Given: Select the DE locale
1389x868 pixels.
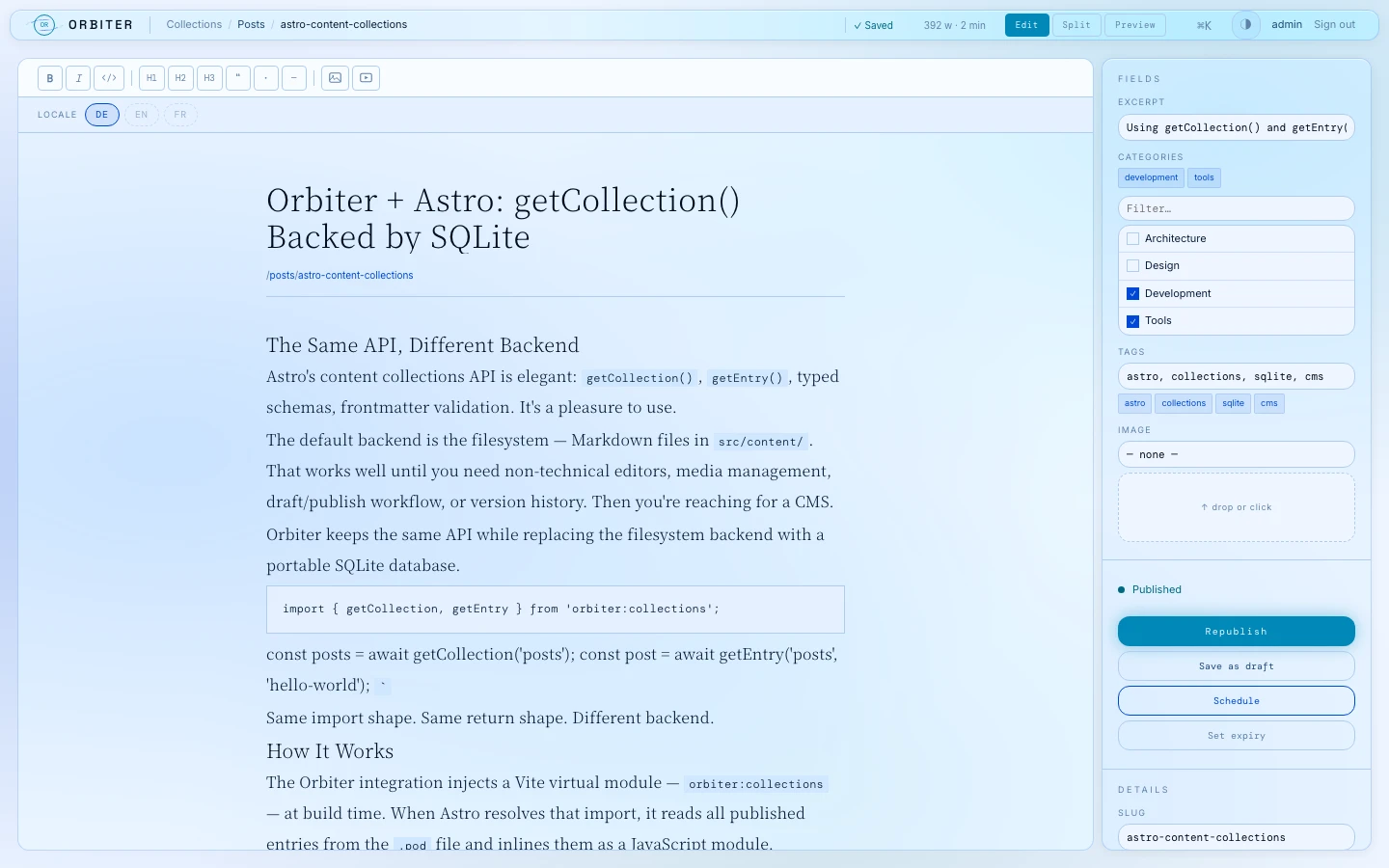Looking at the screenshot, I should 102,115.
